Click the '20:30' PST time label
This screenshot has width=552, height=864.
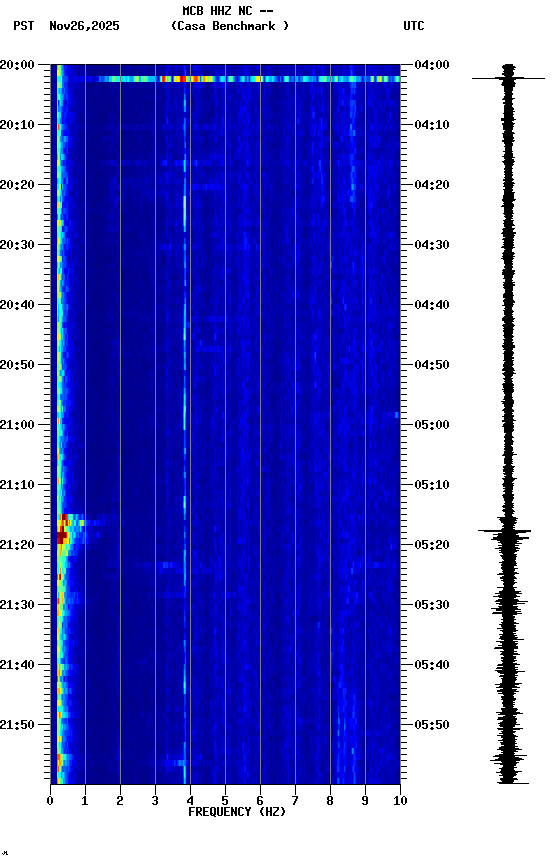pos(17,245)
